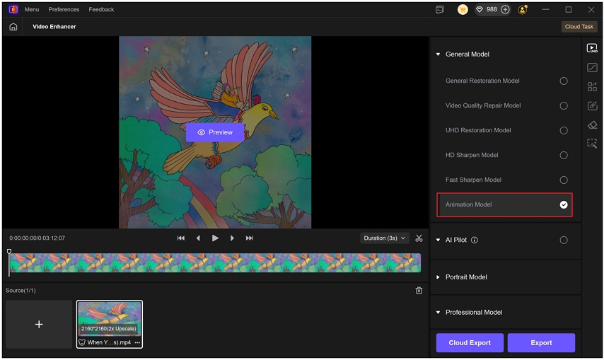Click the Cloud Export button
This screenshot has height=360, width=604.
(470, 343)
